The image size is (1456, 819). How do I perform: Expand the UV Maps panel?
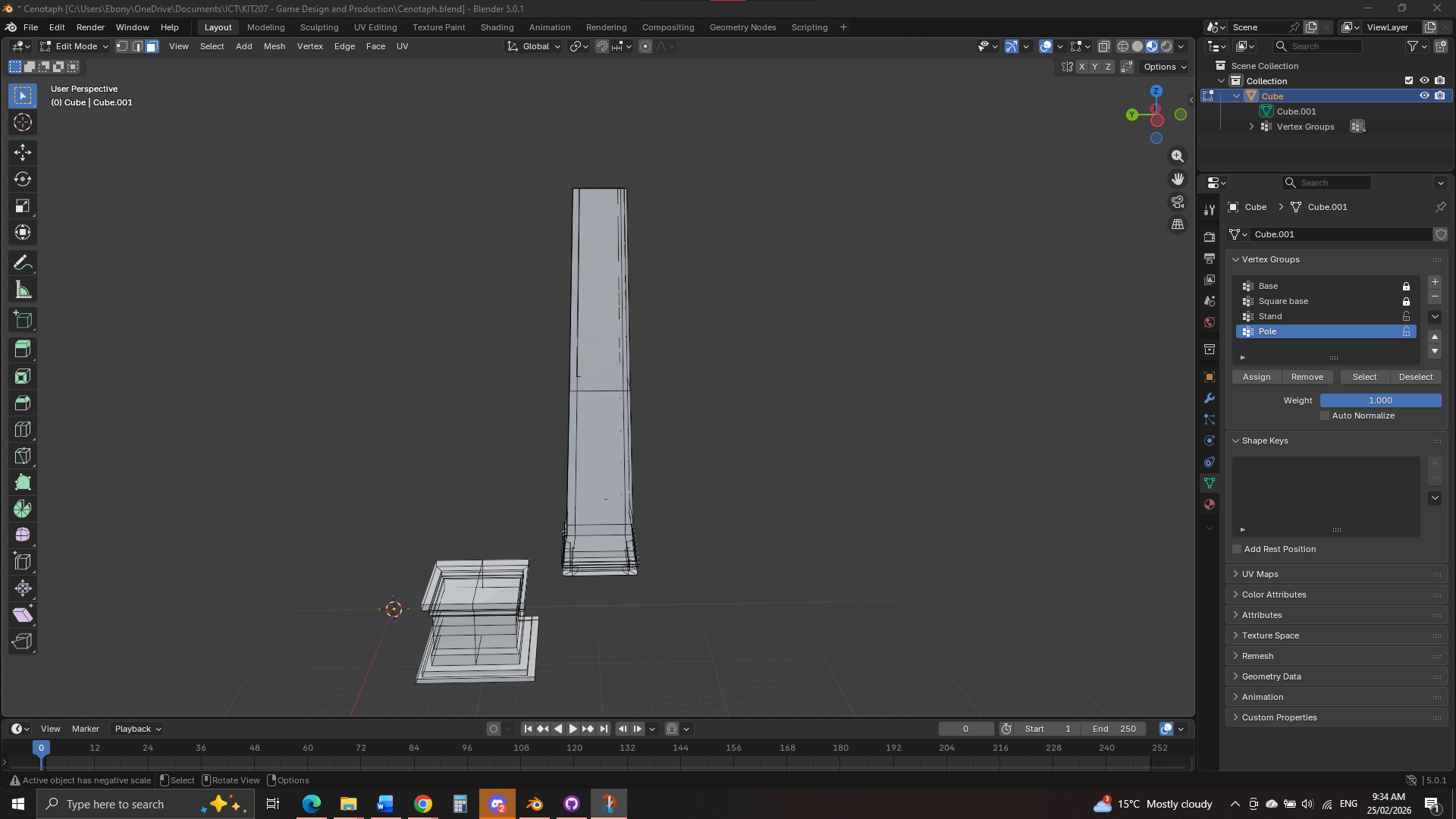coord(1260,574)
